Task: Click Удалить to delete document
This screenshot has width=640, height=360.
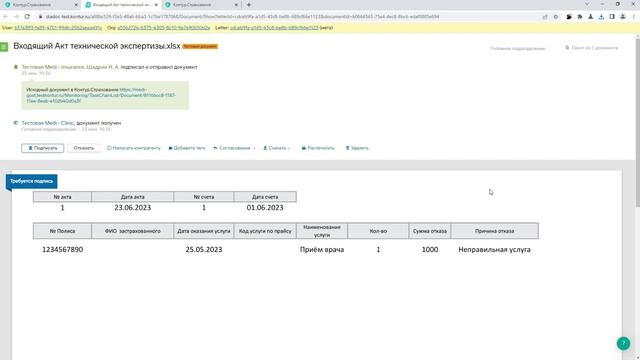Action: pos(357,148)
